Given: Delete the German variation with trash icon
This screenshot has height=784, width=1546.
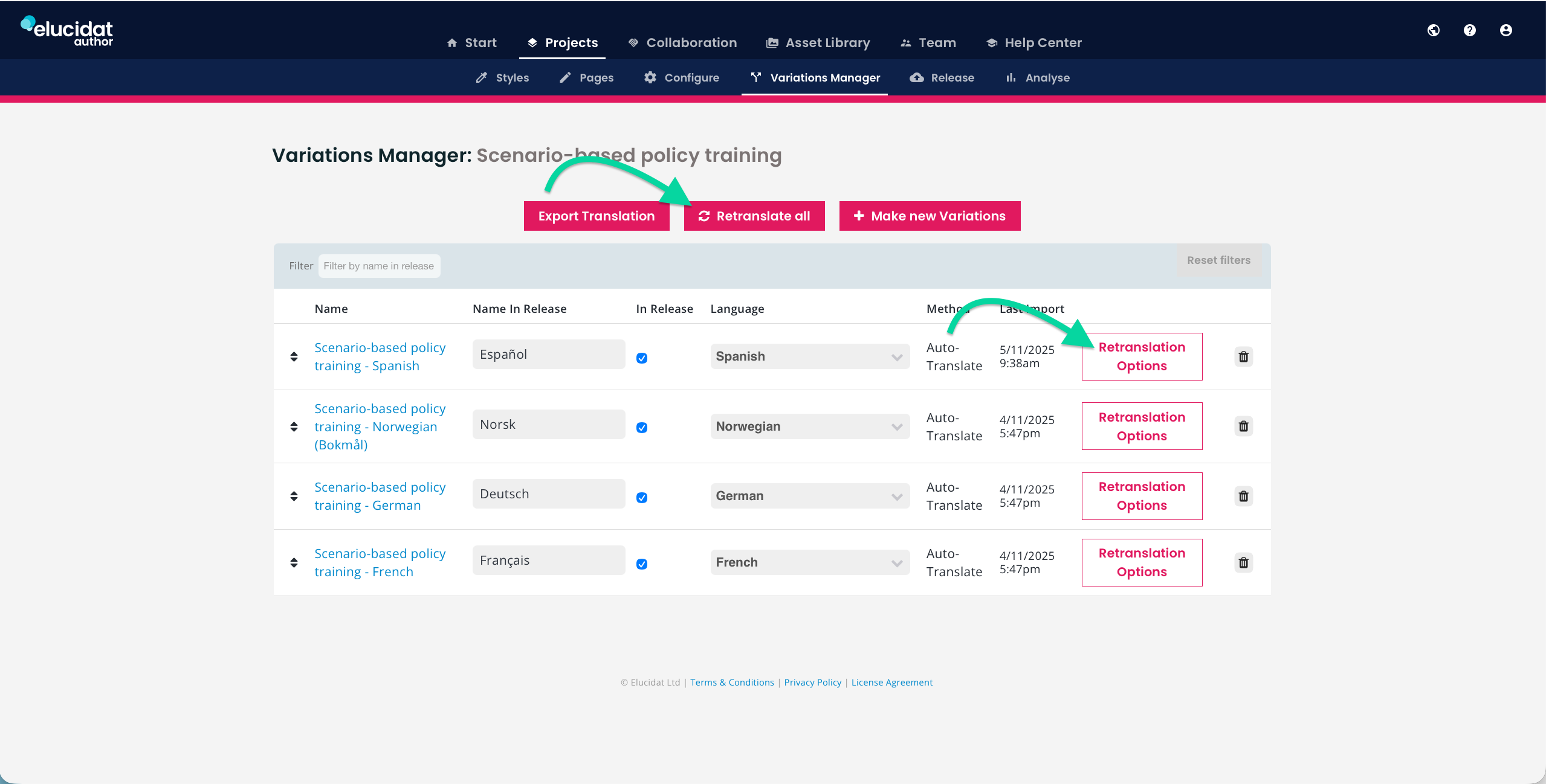Looking at the screenshot, I should click(1244, 496).
